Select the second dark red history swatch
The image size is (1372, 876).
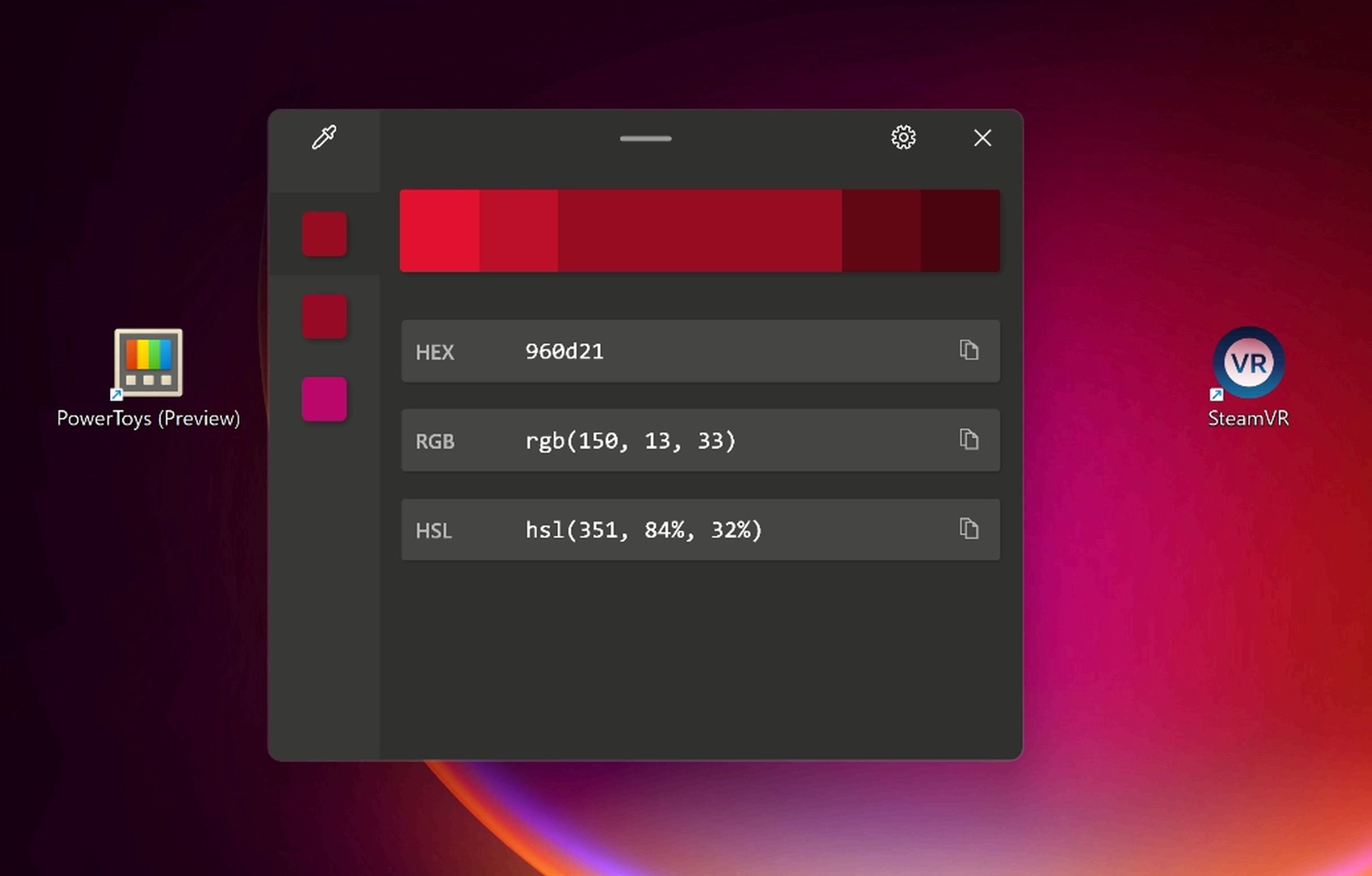point(324,316)
